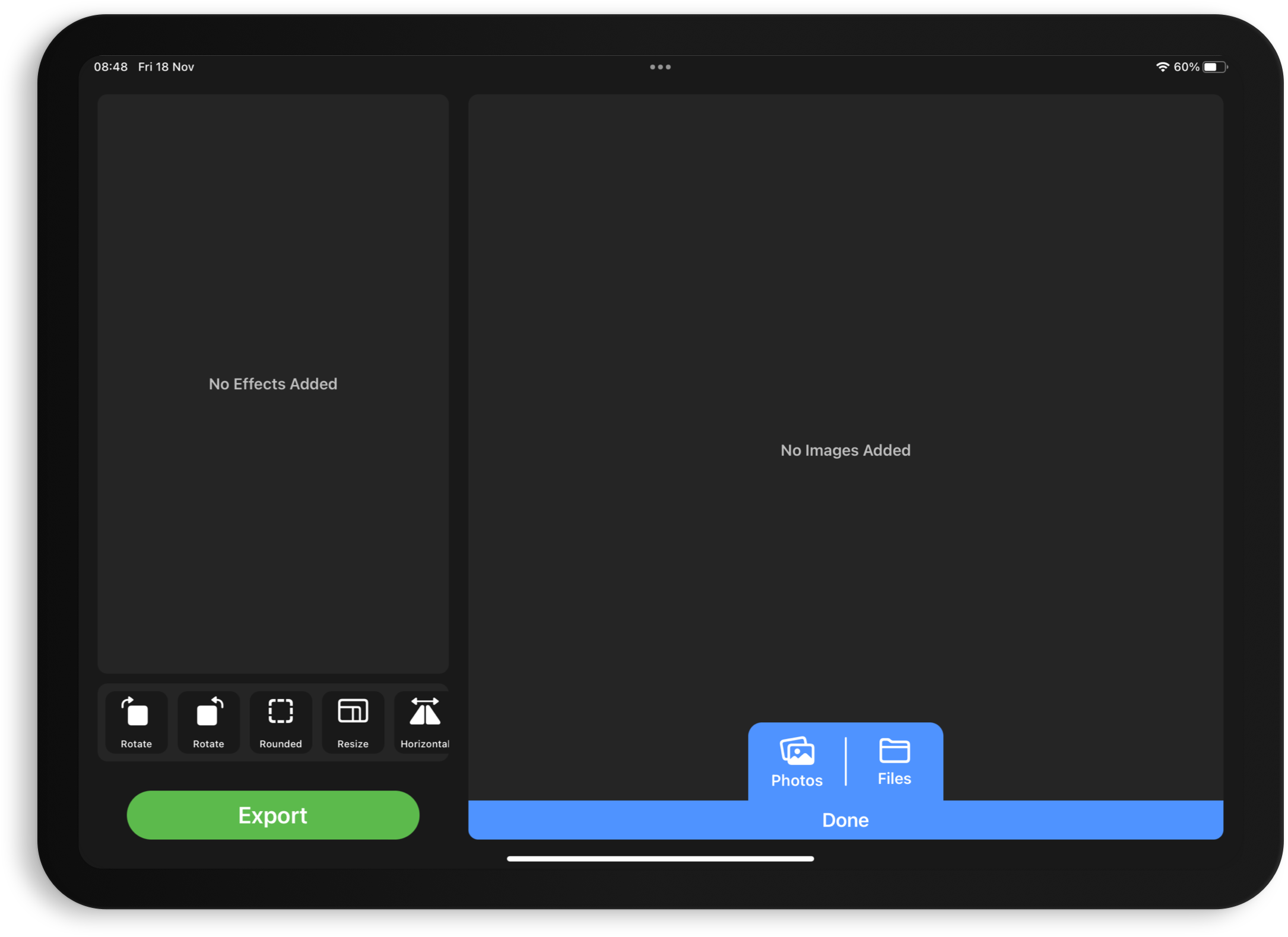The image size is (1288, 937).
Task: Tap the Wi-Fi status icon
Action: click(1162, 67)
